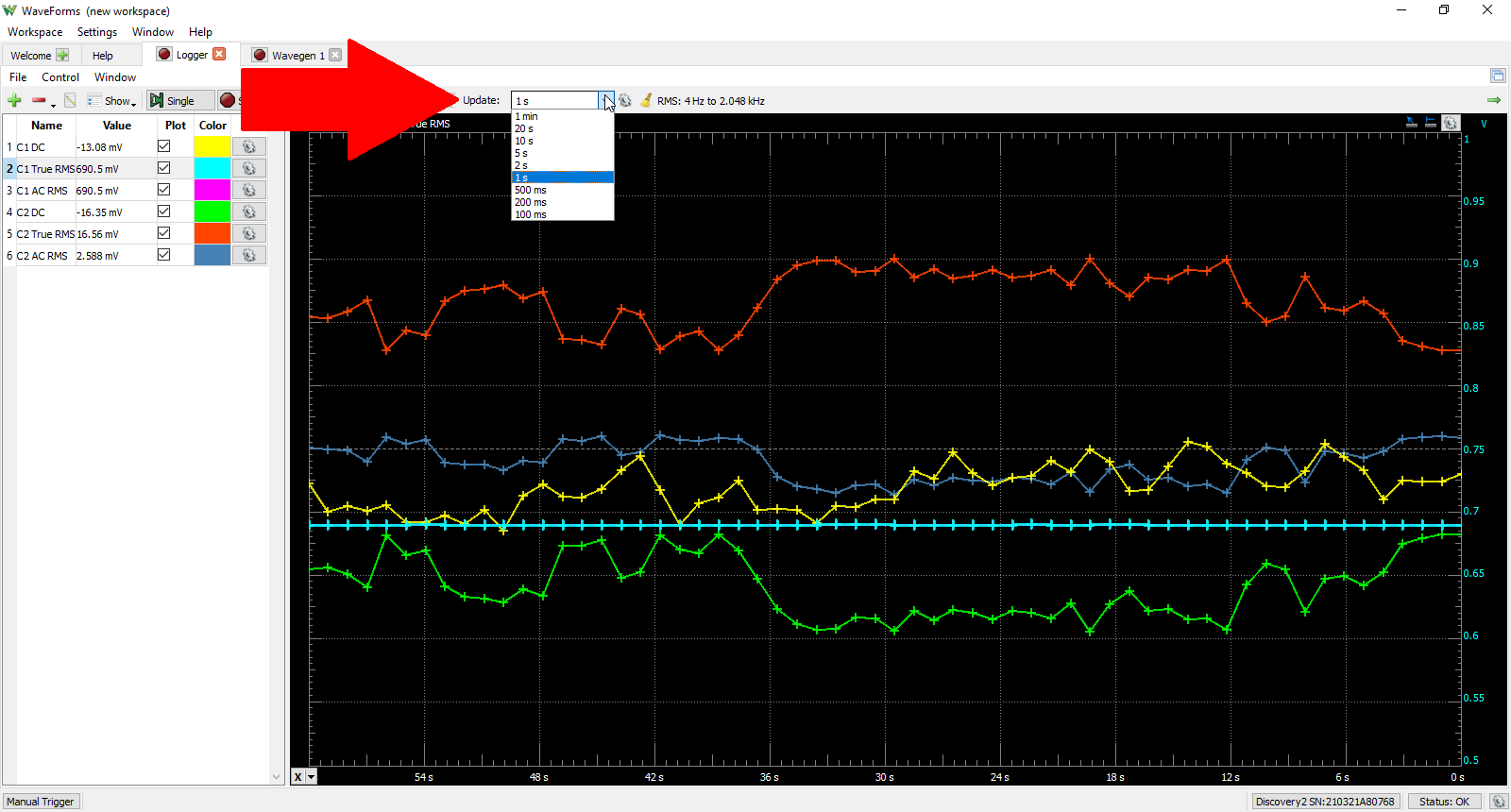1511x812 pixels.
Task: Open the plot options gear icon
Action: [x=1452, y=123]
